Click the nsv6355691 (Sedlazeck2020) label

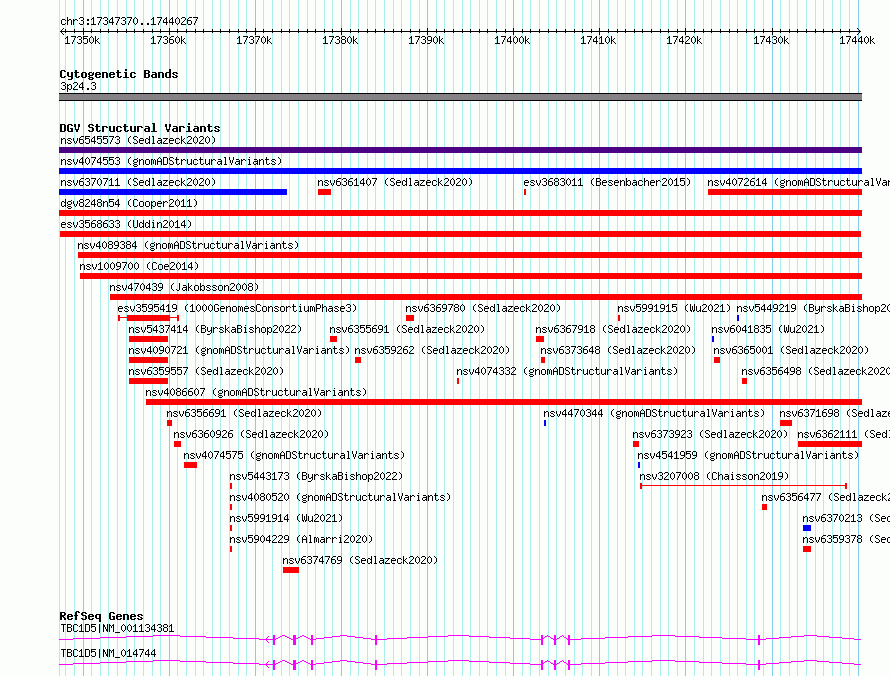407,329
